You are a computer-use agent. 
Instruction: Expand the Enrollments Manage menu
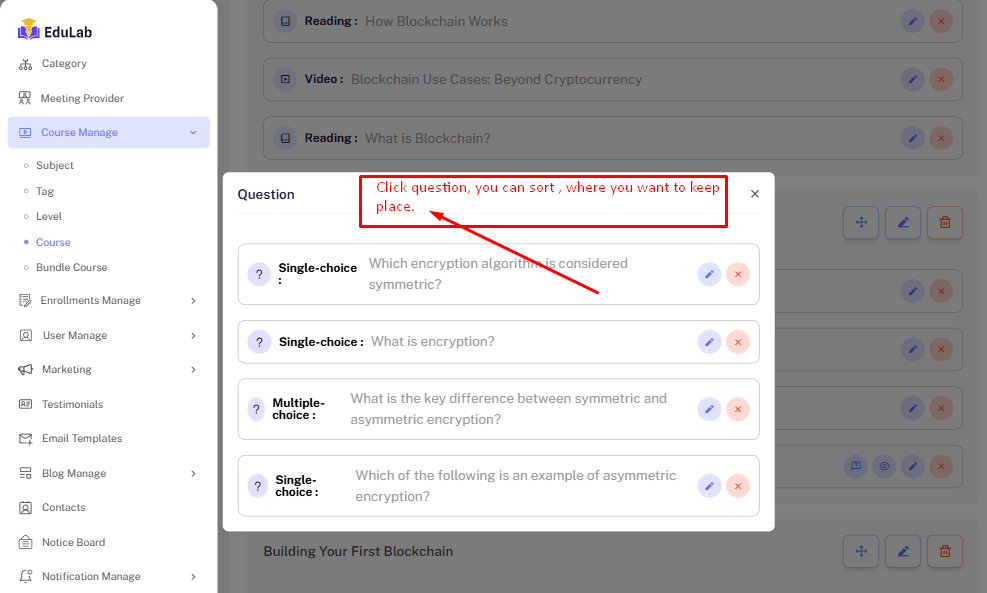192,301
